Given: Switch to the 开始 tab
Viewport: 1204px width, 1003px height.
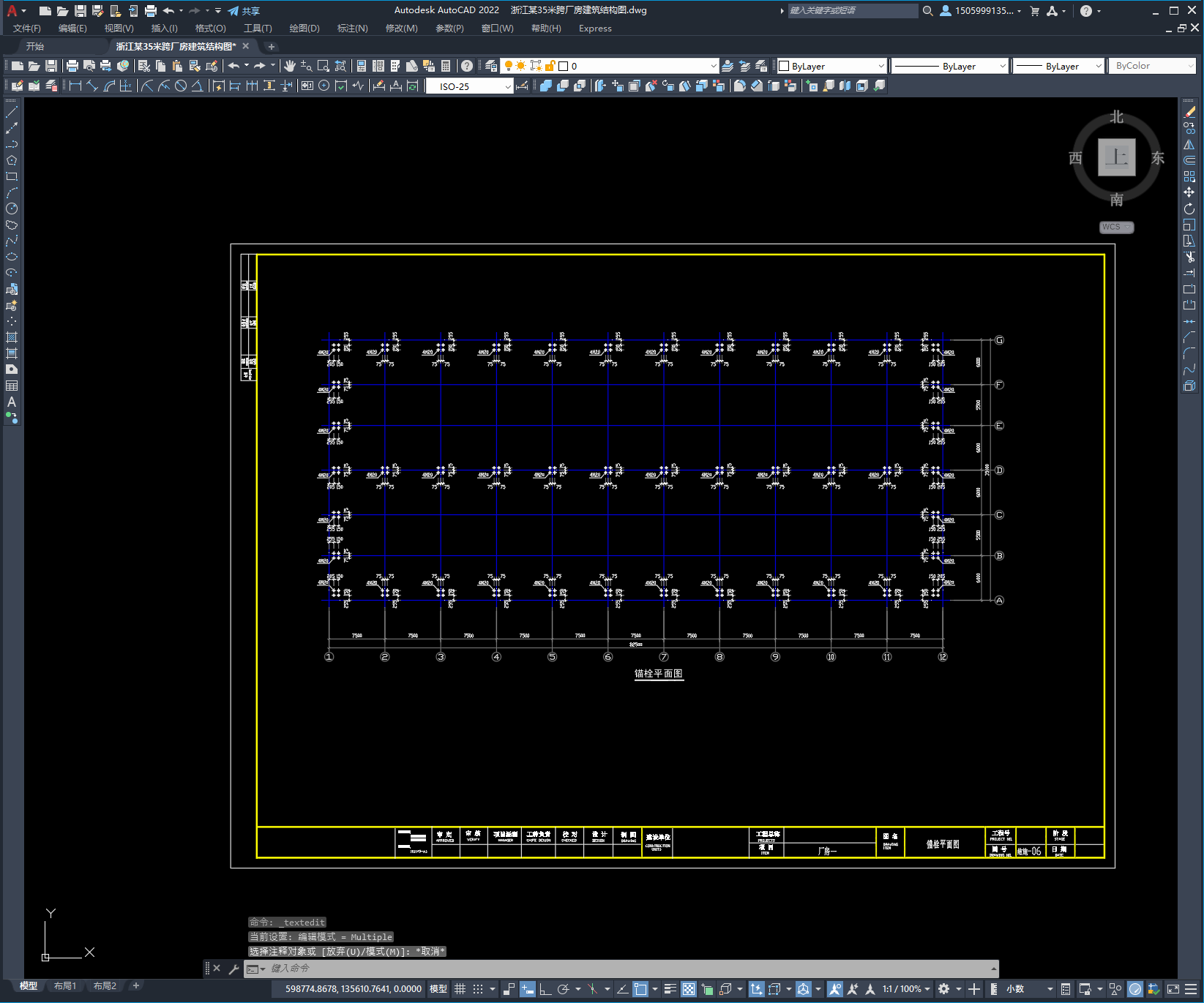Looking at the screenshot, I should 35,46.
